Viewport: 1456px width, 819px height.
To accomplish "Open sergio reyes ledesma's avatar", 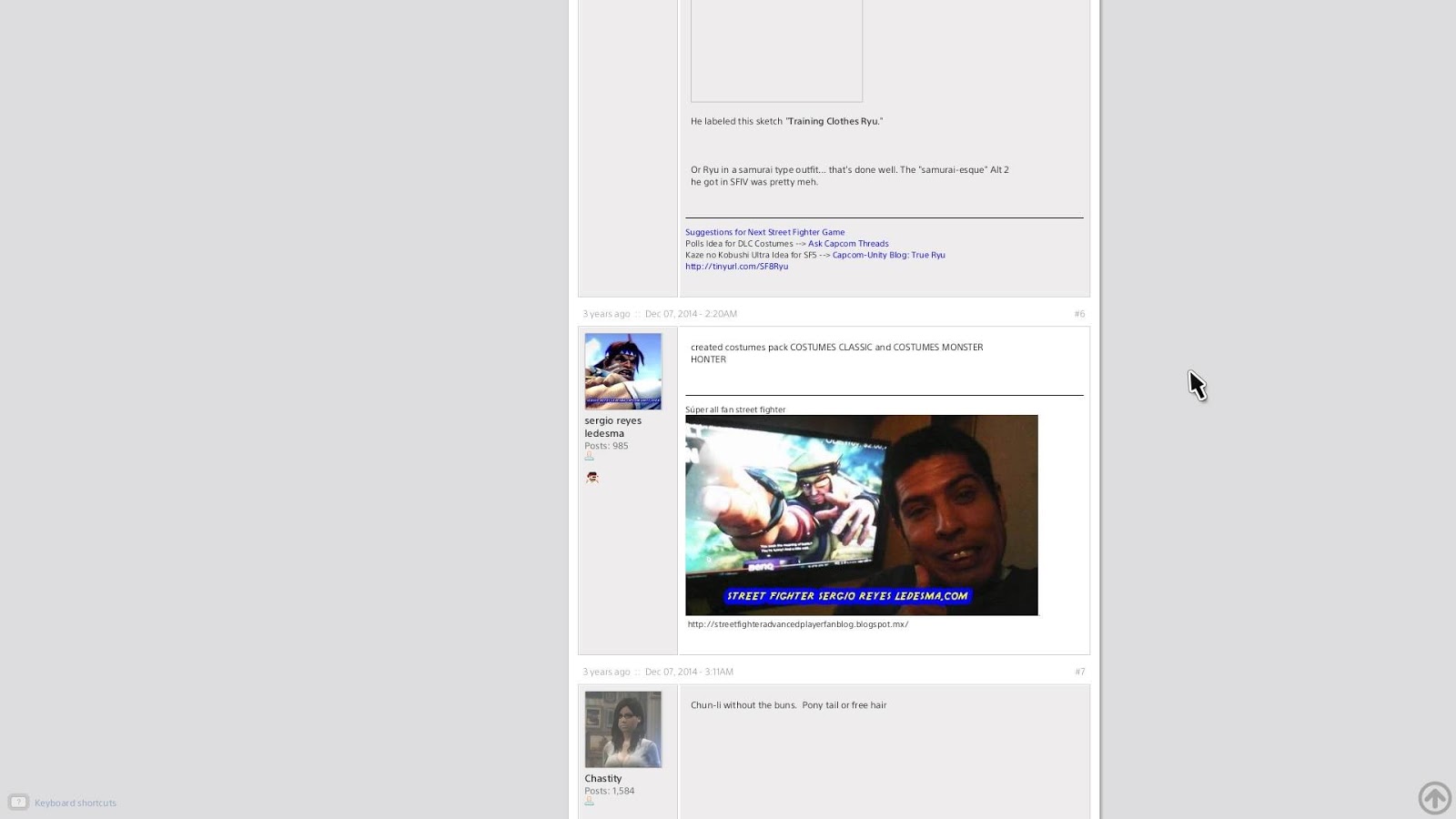I will point(623,371).
